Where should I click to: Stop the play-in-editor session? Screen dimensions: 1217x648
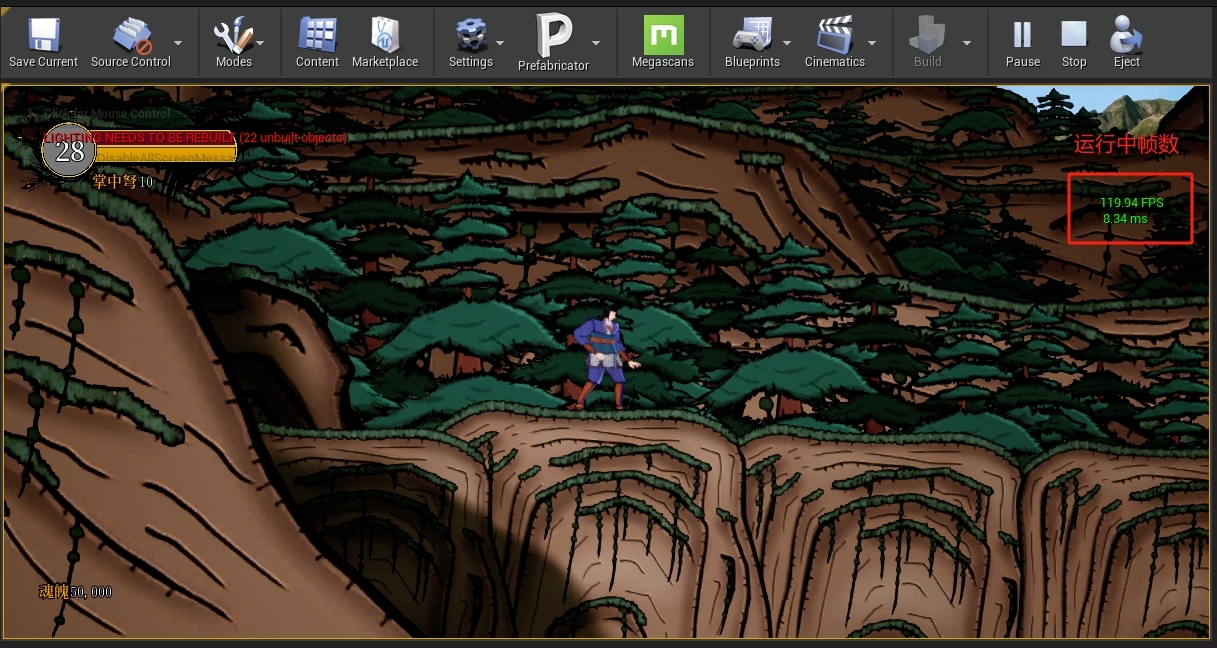1074,35
